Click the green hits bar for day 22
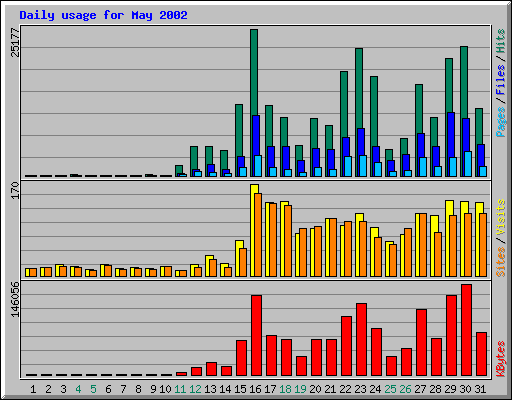 coord(344,103)
